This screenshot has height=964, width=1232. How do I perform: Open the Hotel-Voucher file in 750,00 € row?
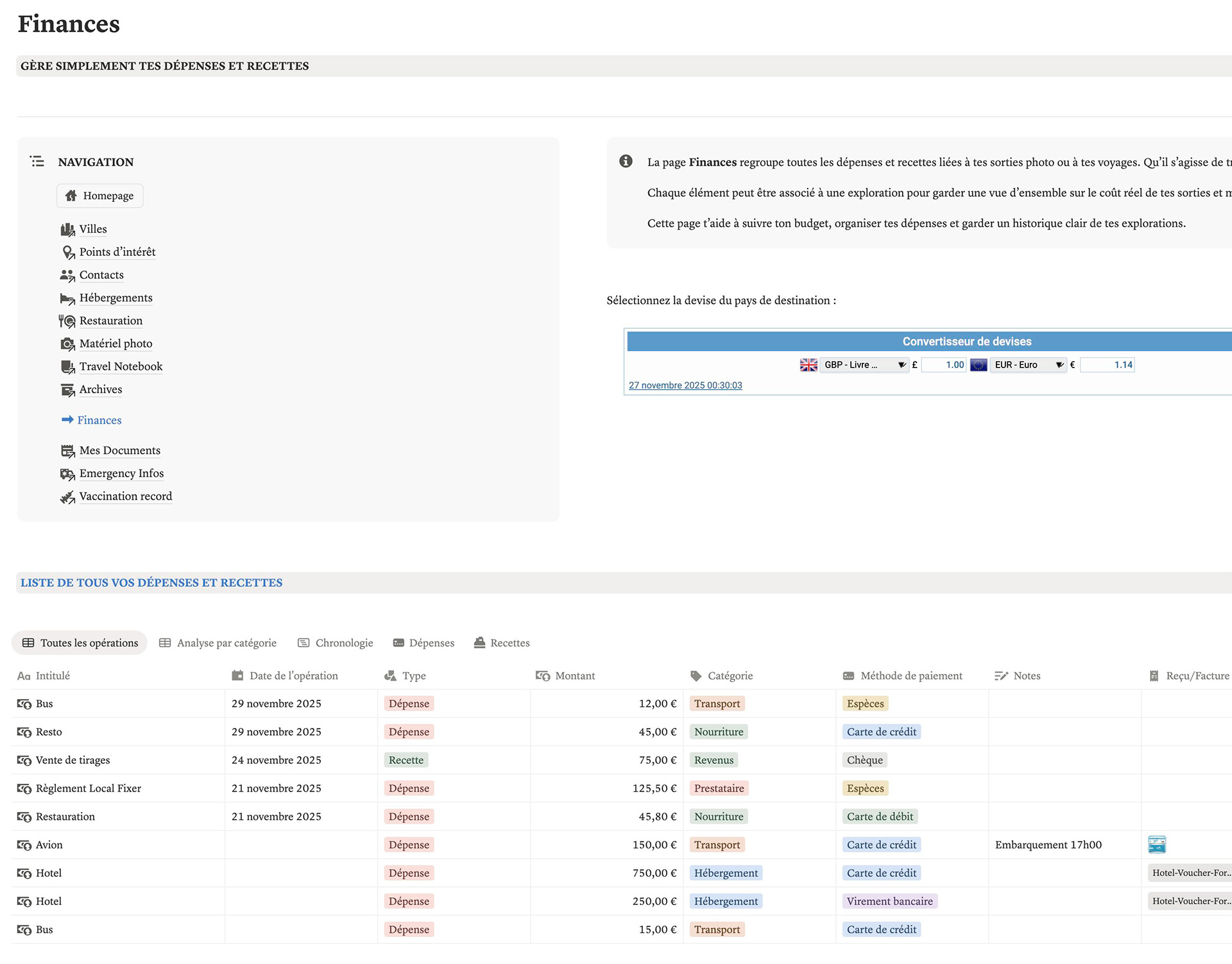(x=1190, y=873)
